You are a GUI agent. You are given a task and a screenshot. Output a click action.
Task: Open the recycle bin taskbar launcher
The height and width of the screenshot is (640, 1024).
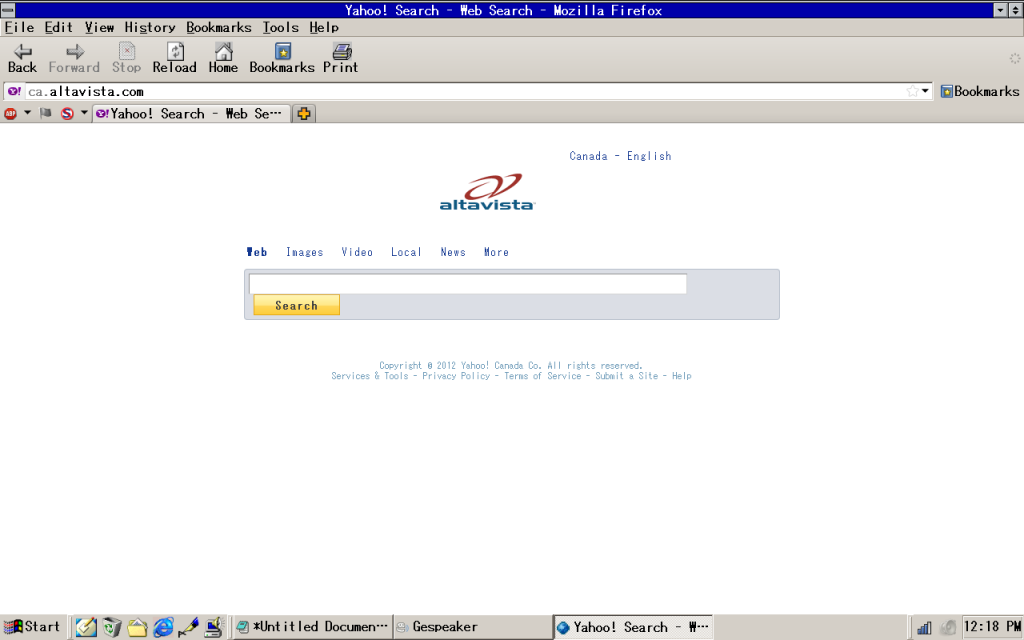111,627
